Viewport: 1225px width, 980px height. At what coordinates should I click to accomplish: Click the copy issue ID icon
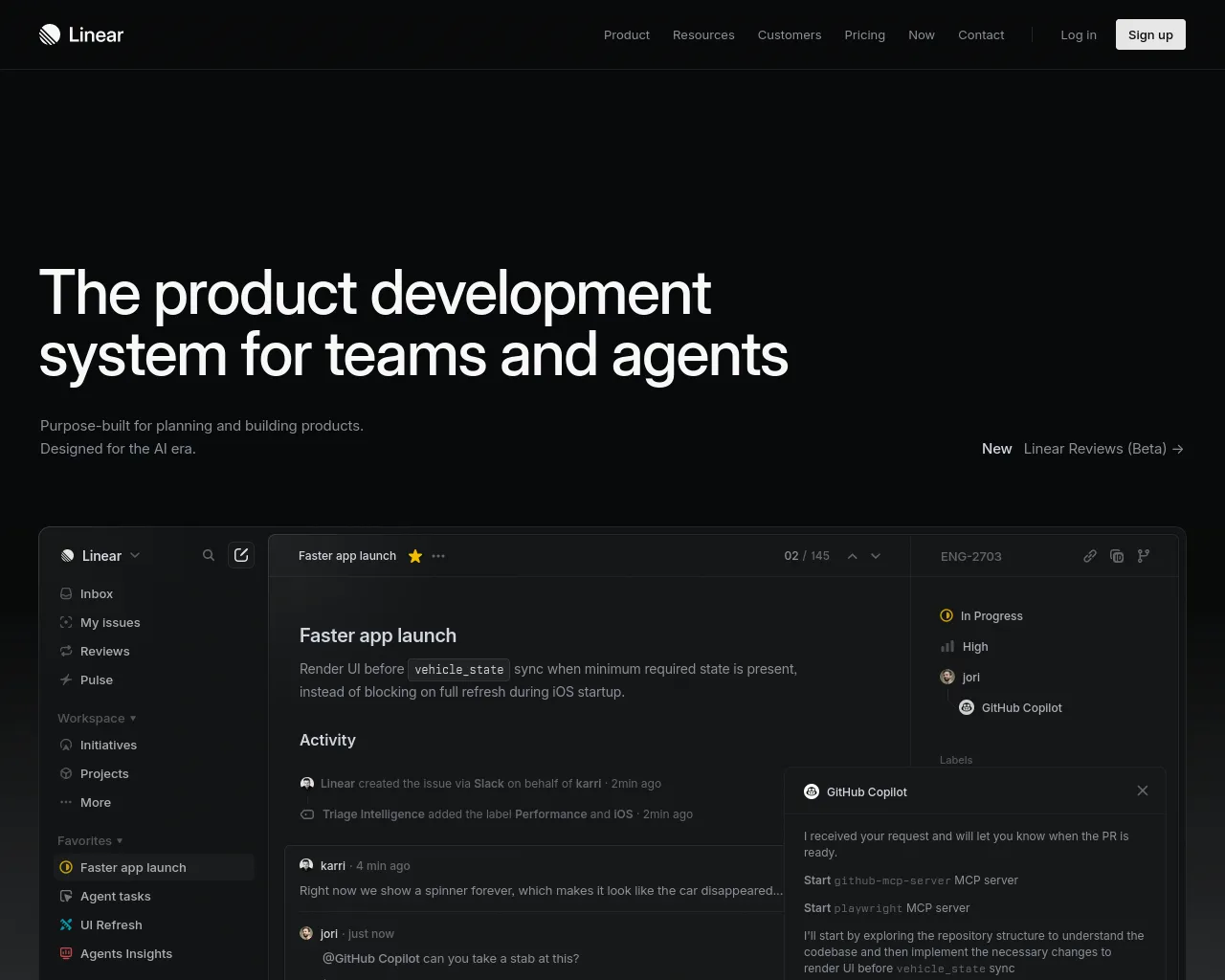coord(1116,556)
